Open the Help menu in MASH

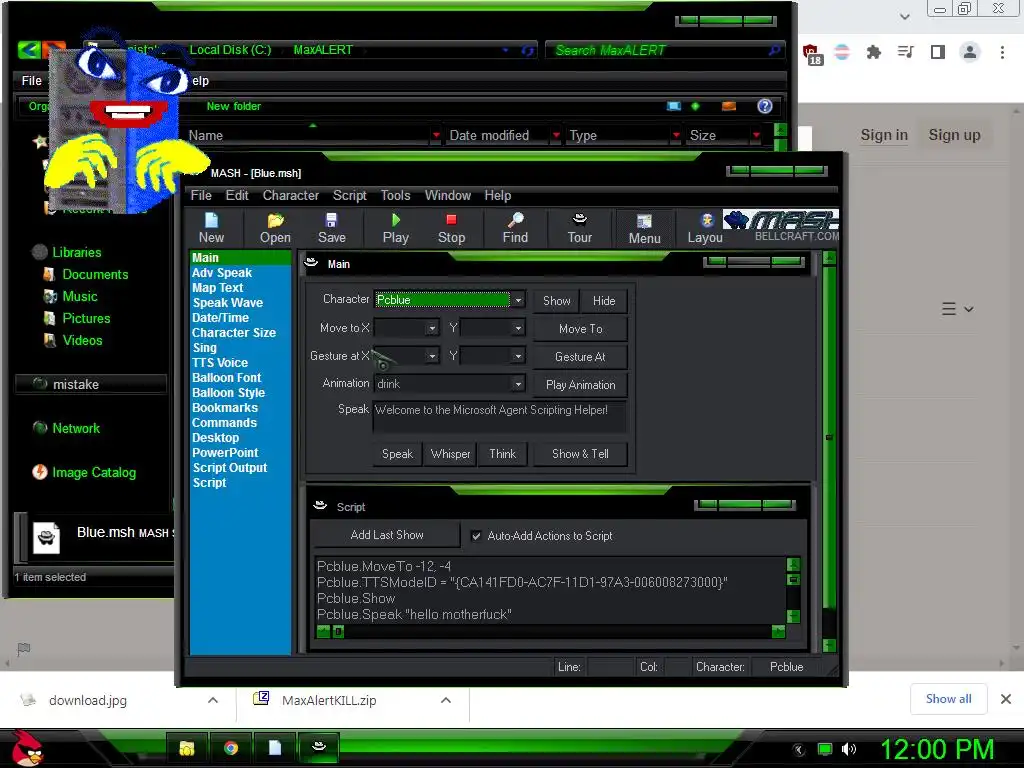pos(498,195)
